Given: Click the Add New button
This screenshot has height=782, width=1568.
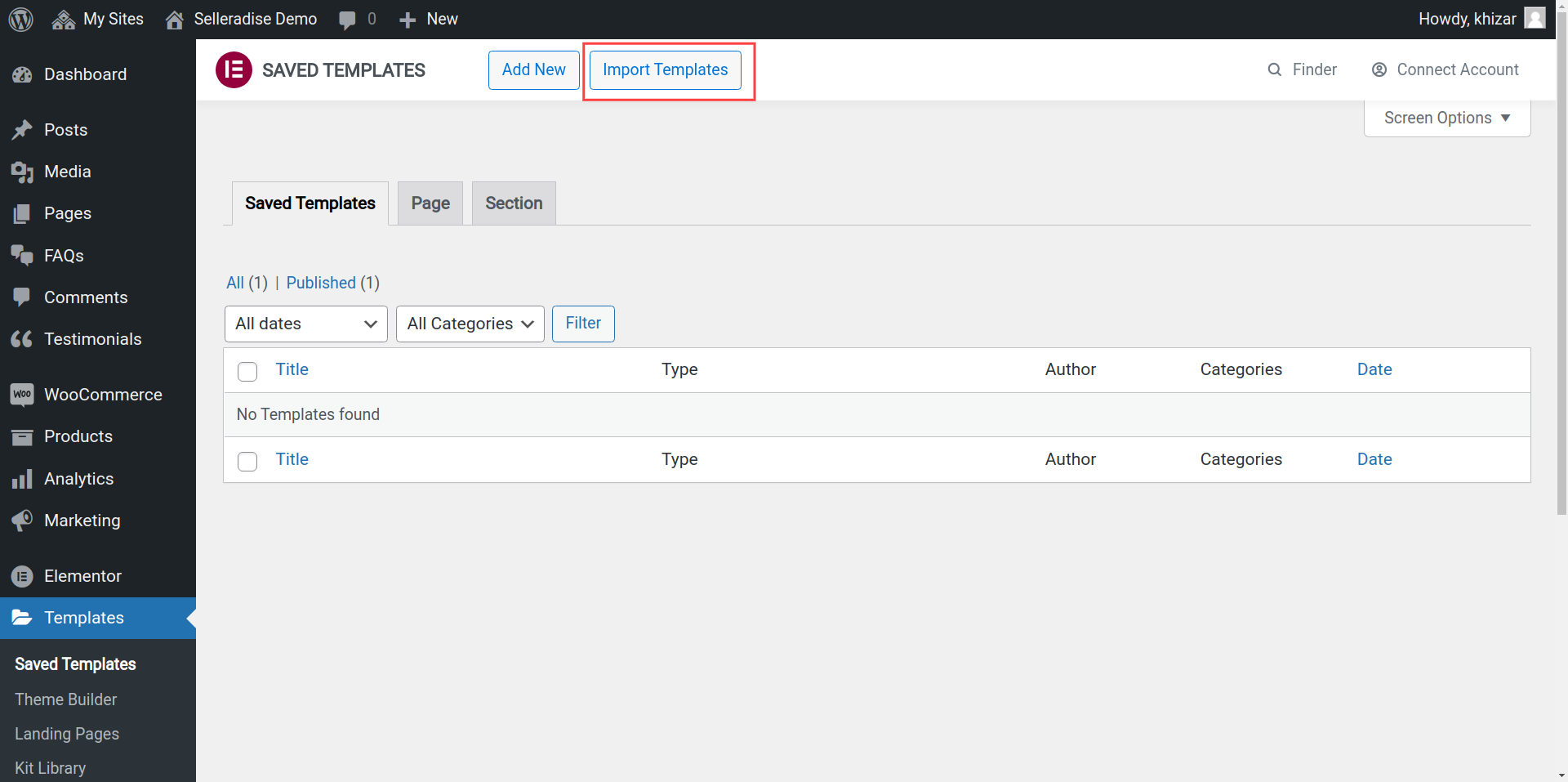Looking at the screenshot, I should coord(533,70).
